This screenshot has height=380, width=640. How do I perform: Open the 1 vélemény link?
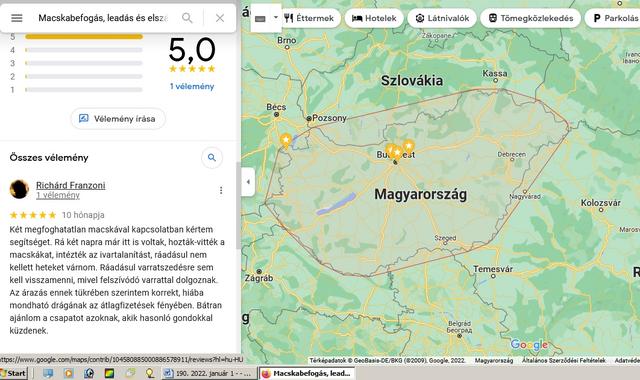pos(192,87)
